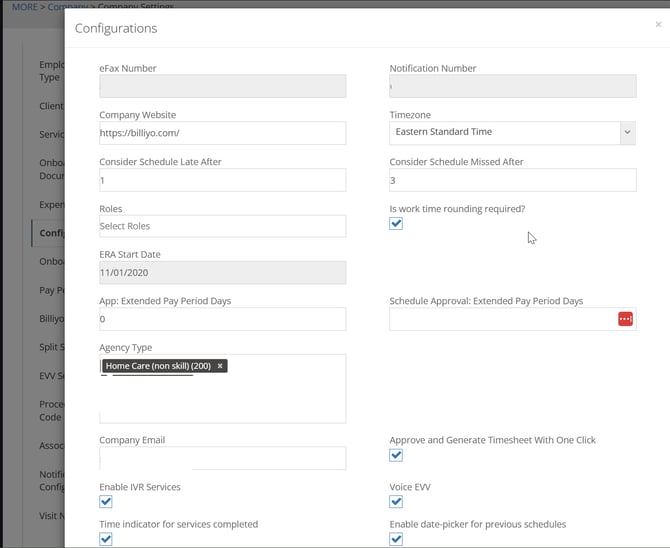Click the red icon in Schedule Approval field
The image size is (670, 548).
[x=625, y=319]
